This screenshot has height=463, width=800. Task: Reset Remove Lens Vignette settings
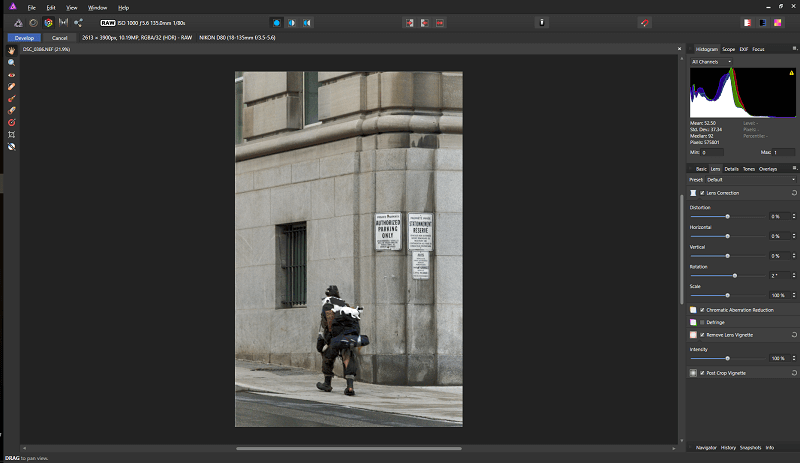tap(794, 335)
